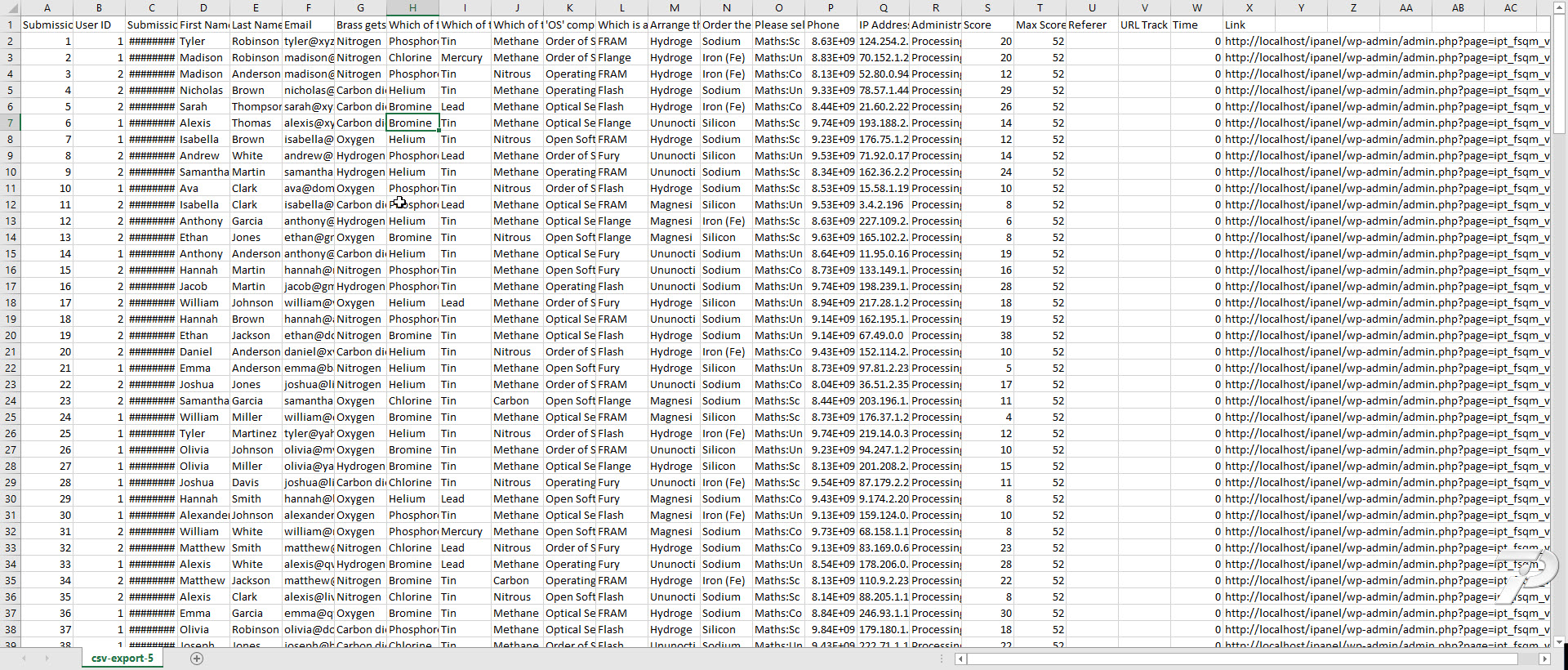Click the horizontal scrollbar right arrow
The width and height of the screenshot is (1568, 670).
(1544, 659)
